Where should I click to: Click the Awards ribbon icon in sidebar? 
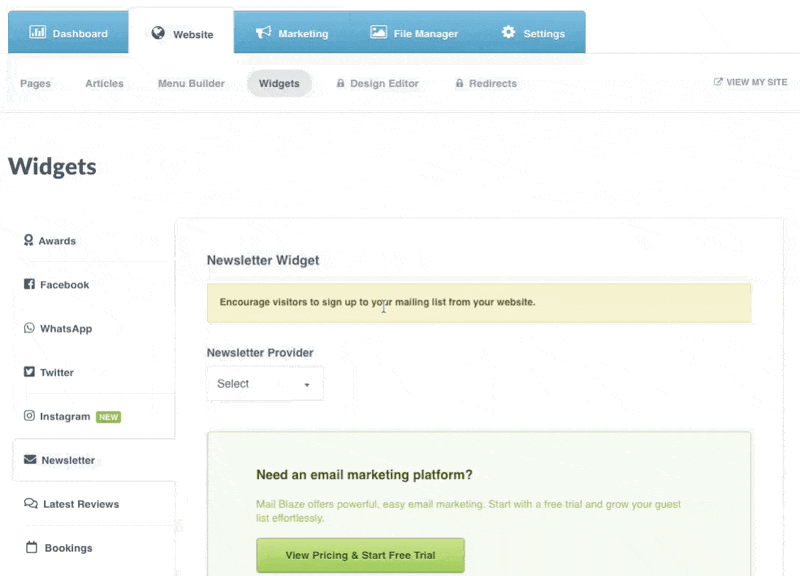tap(29, 241)
